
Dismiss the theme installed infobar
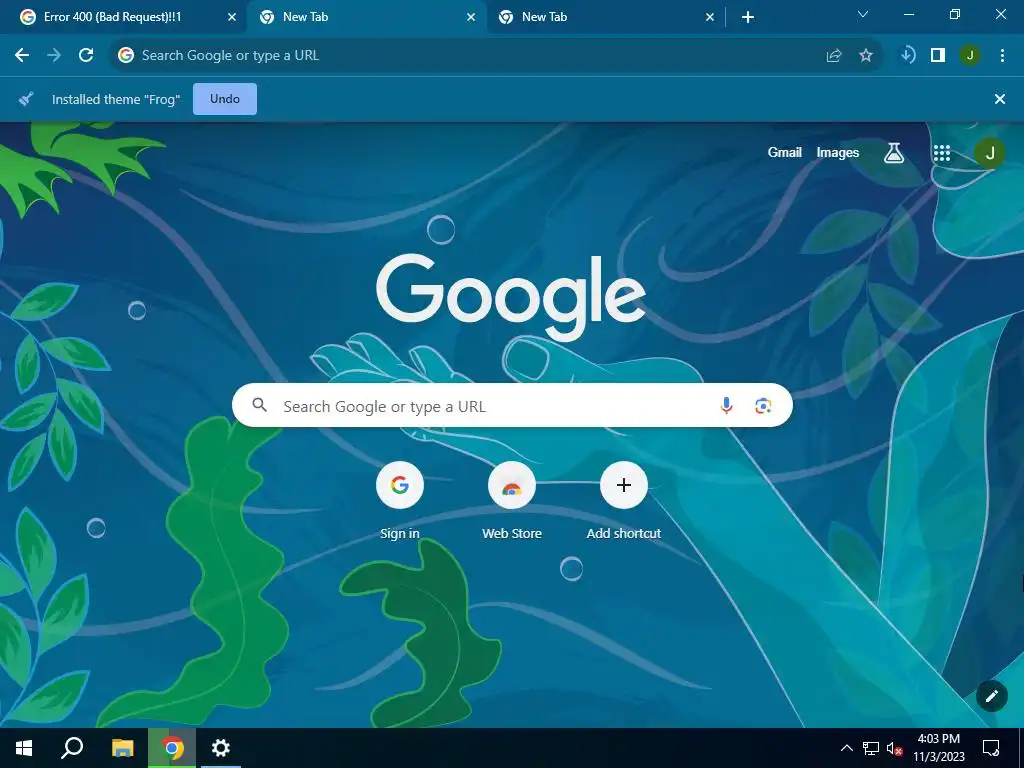[x=999, y=99]
